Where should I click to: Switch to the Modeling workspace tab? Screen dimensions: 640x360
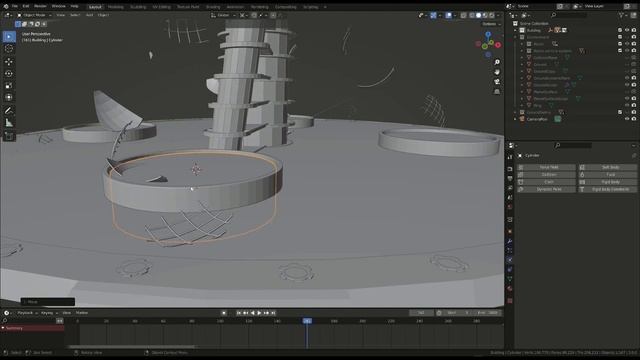116,7
